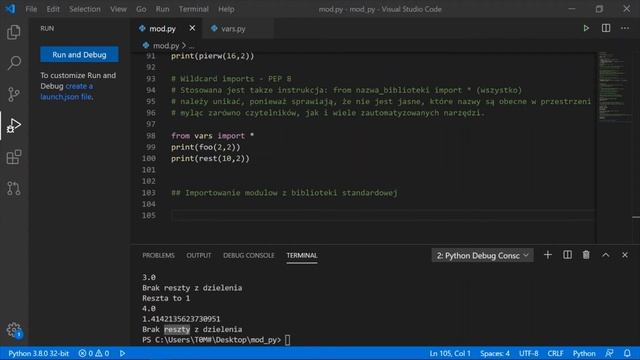
Task: Click line number 98 in gutter
Action: point(151,136)
